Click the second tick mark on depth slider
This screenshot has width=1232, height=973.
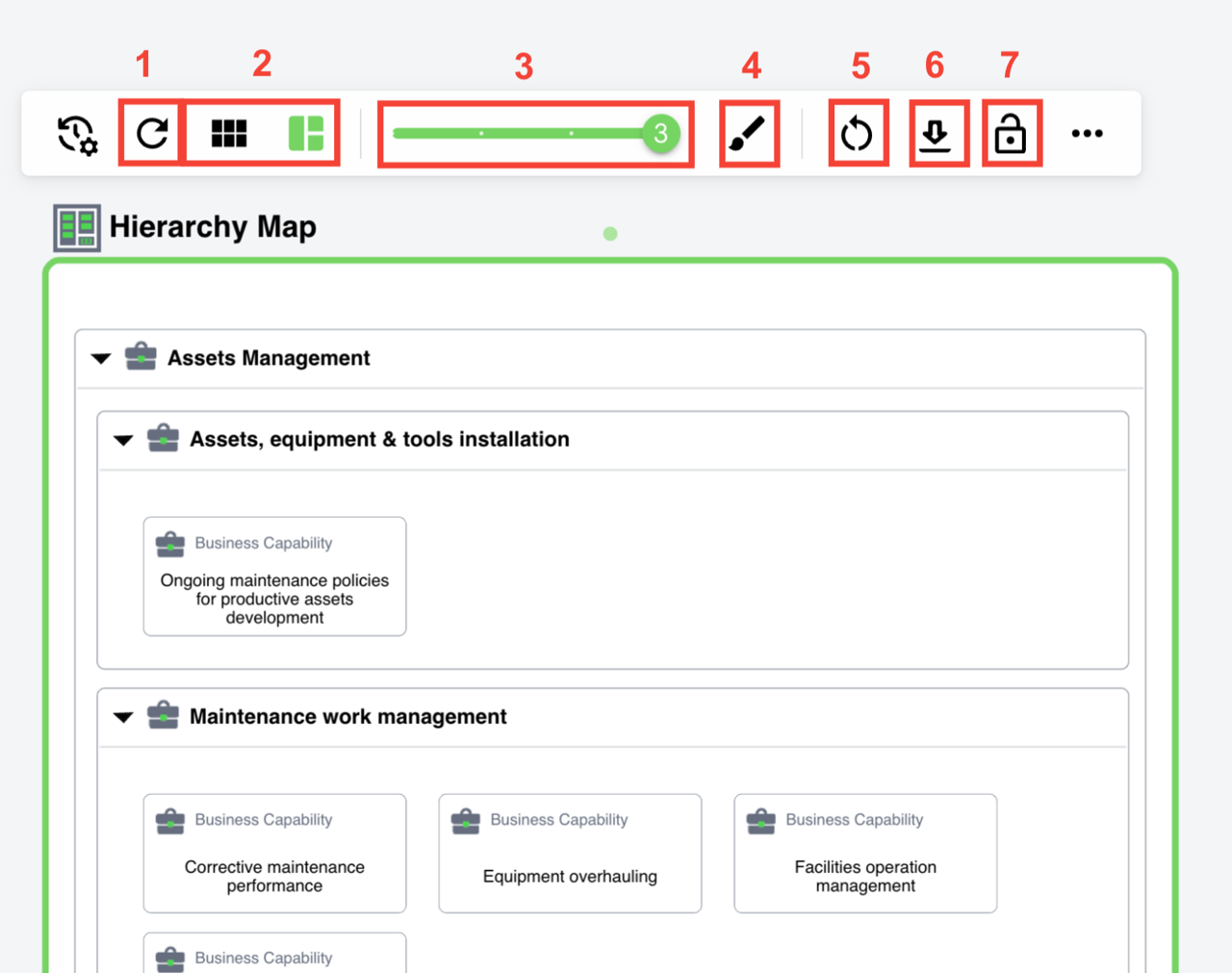[x=571, y=134]
